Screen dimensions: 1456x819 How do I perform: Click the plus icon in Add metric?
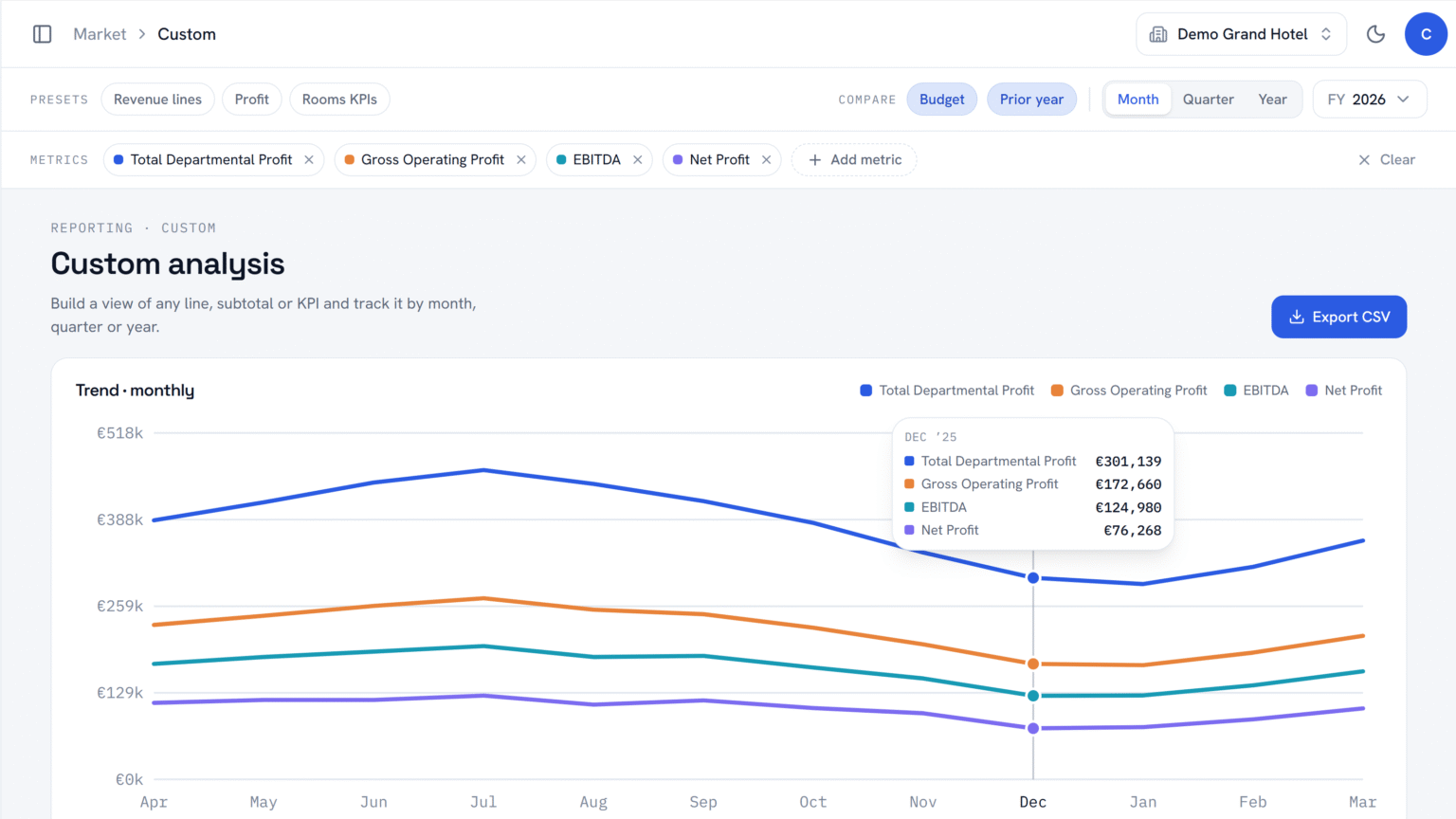coord(814,159)
